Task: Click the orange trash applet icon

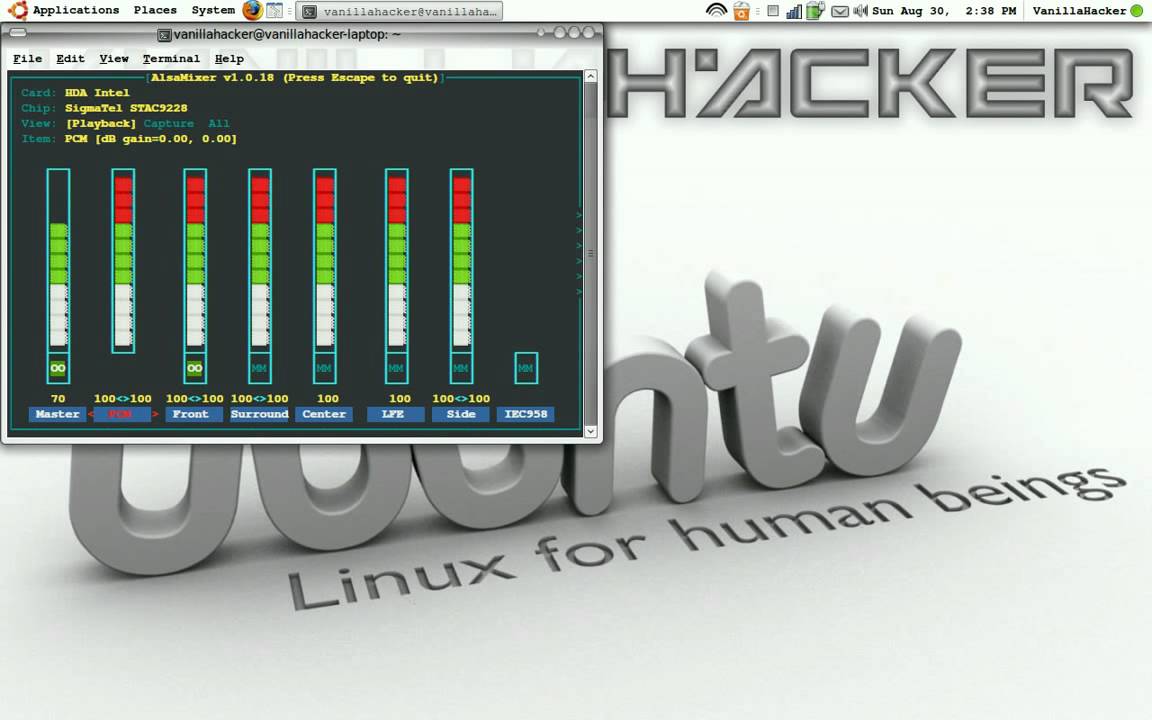Action: [x=741, y=11]
